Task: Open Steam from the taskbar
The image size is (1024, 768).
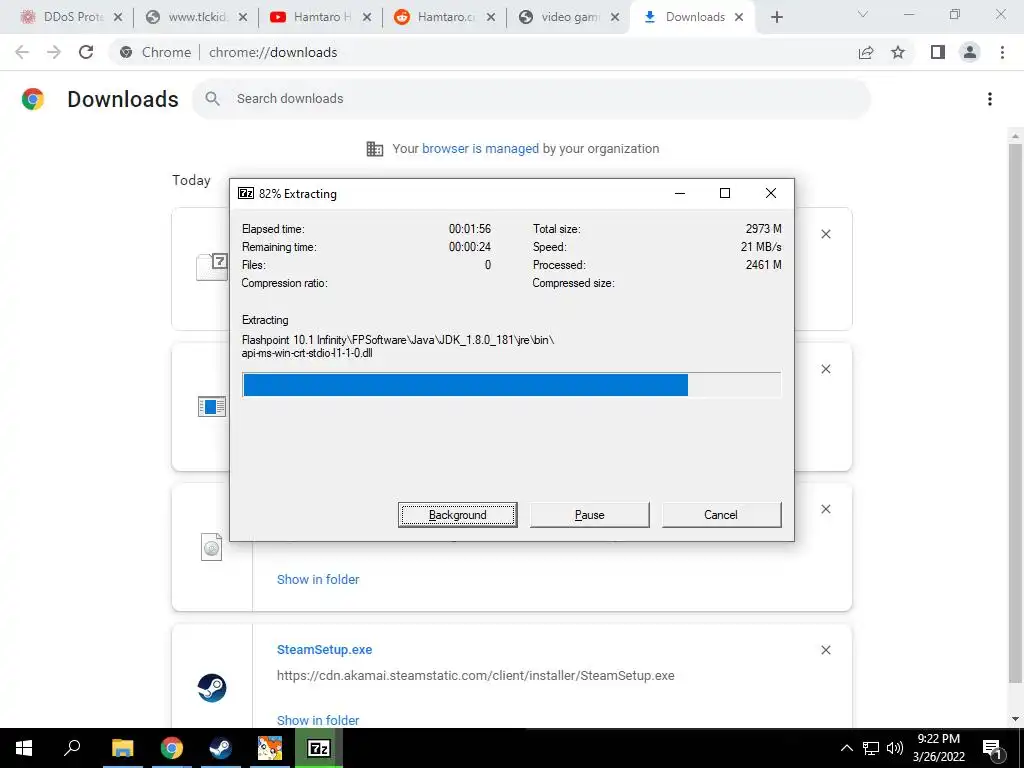Action: click(220, 748)
